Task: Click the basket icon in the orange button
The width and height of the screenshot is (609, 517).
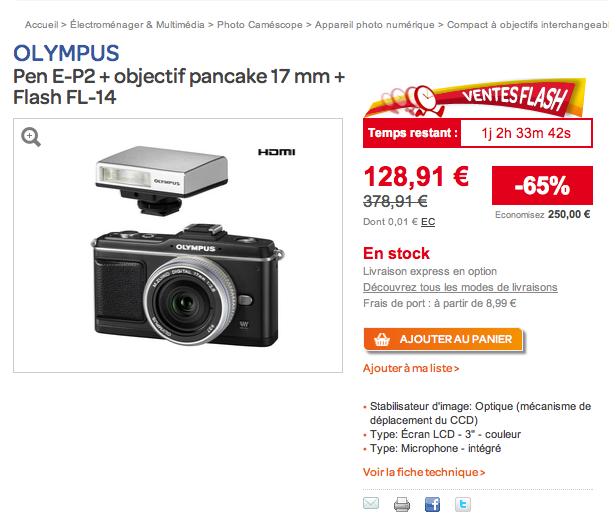Action: (x=381, y=339)
